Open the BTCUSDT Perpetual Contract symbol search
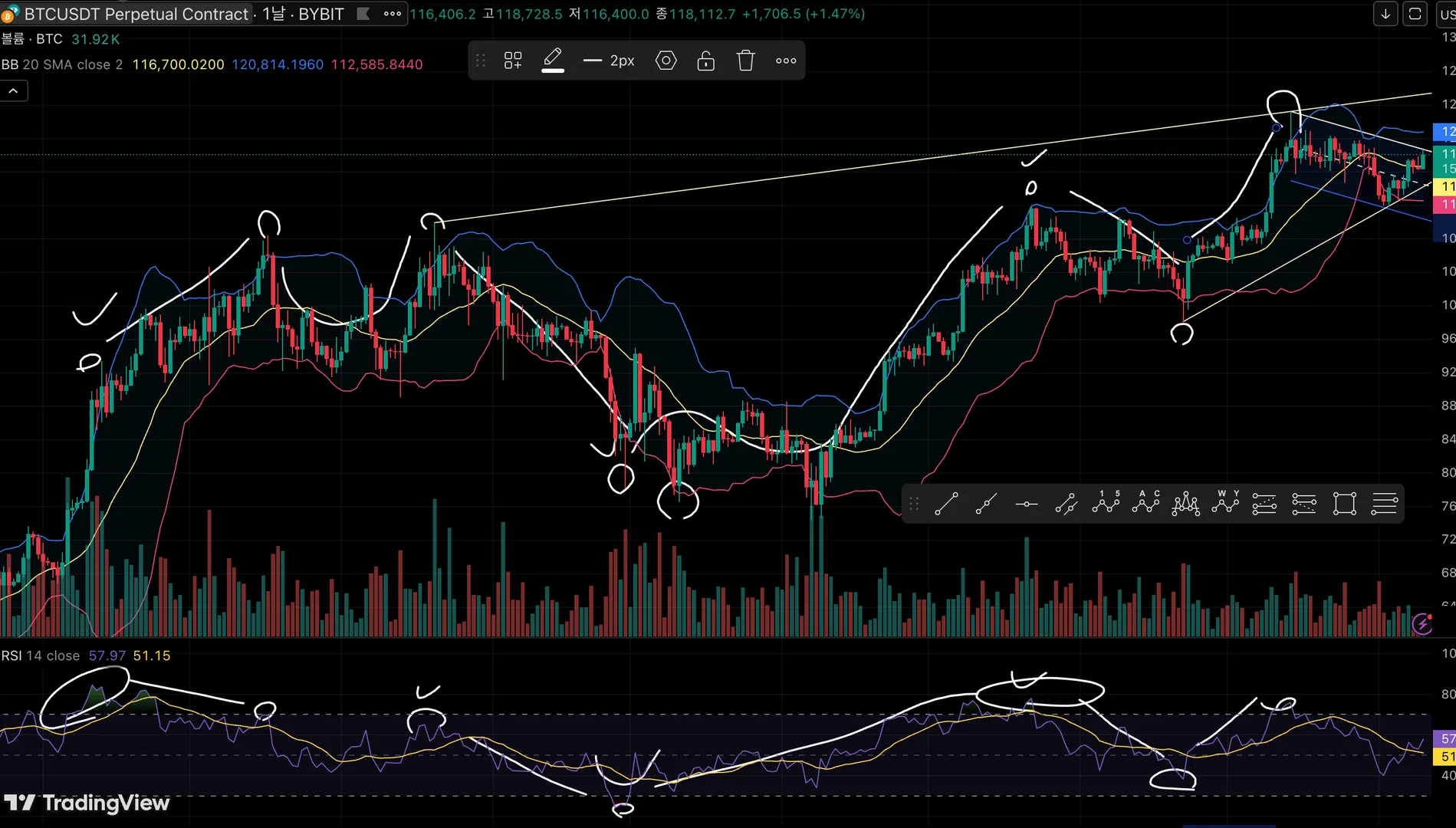The width and height of the screenshot is (1456, 828). click(x=136, y=14)
